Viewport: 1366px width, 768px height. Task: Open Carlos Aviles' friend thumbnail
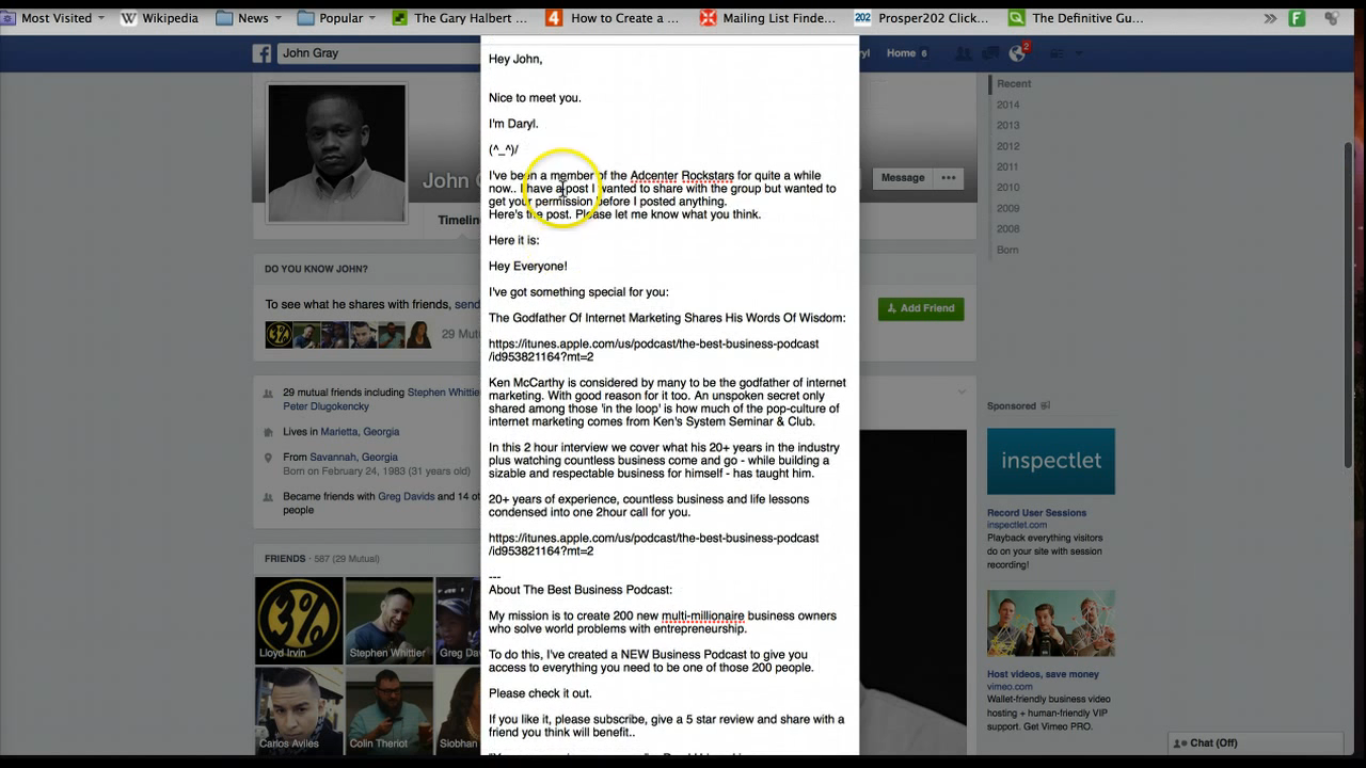click(299, 712)
